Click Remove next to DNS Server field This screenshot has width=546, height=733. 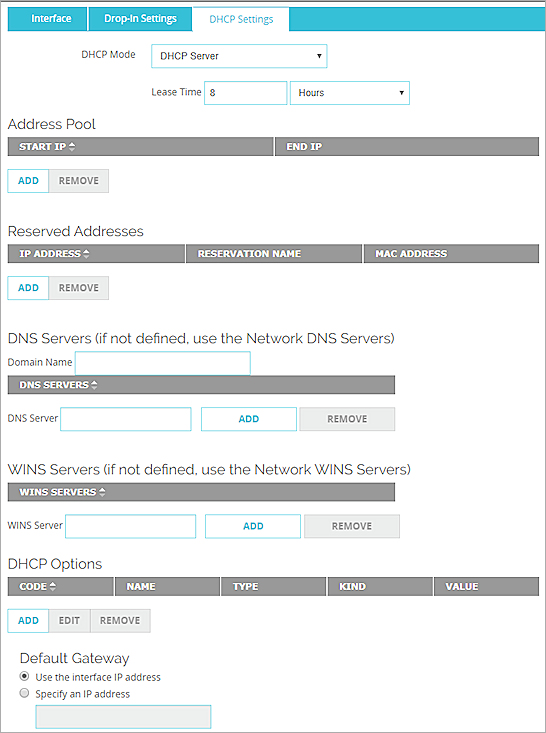pos(347,419)
